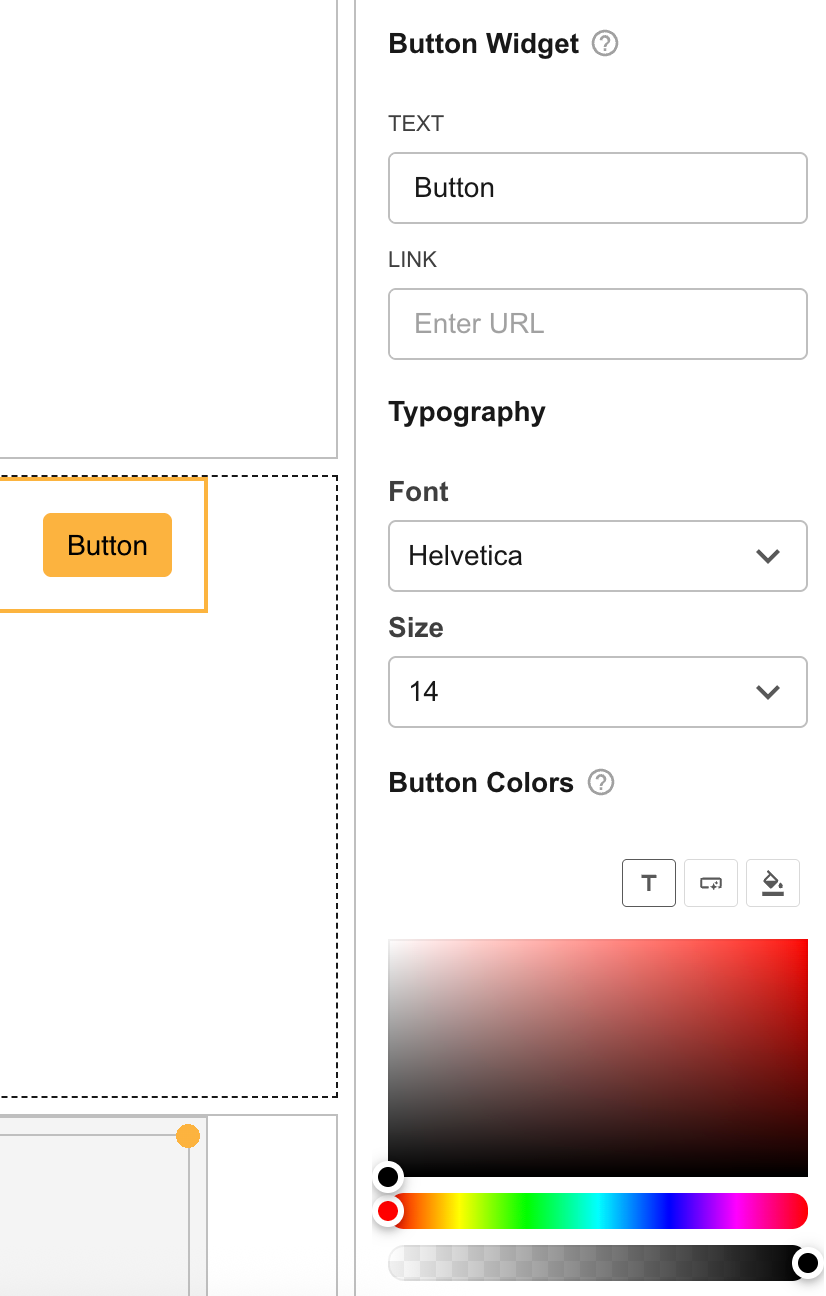Click the help icon next to Button Colors
This screenshot has height=1296, width=826.
tap(601, 782)
